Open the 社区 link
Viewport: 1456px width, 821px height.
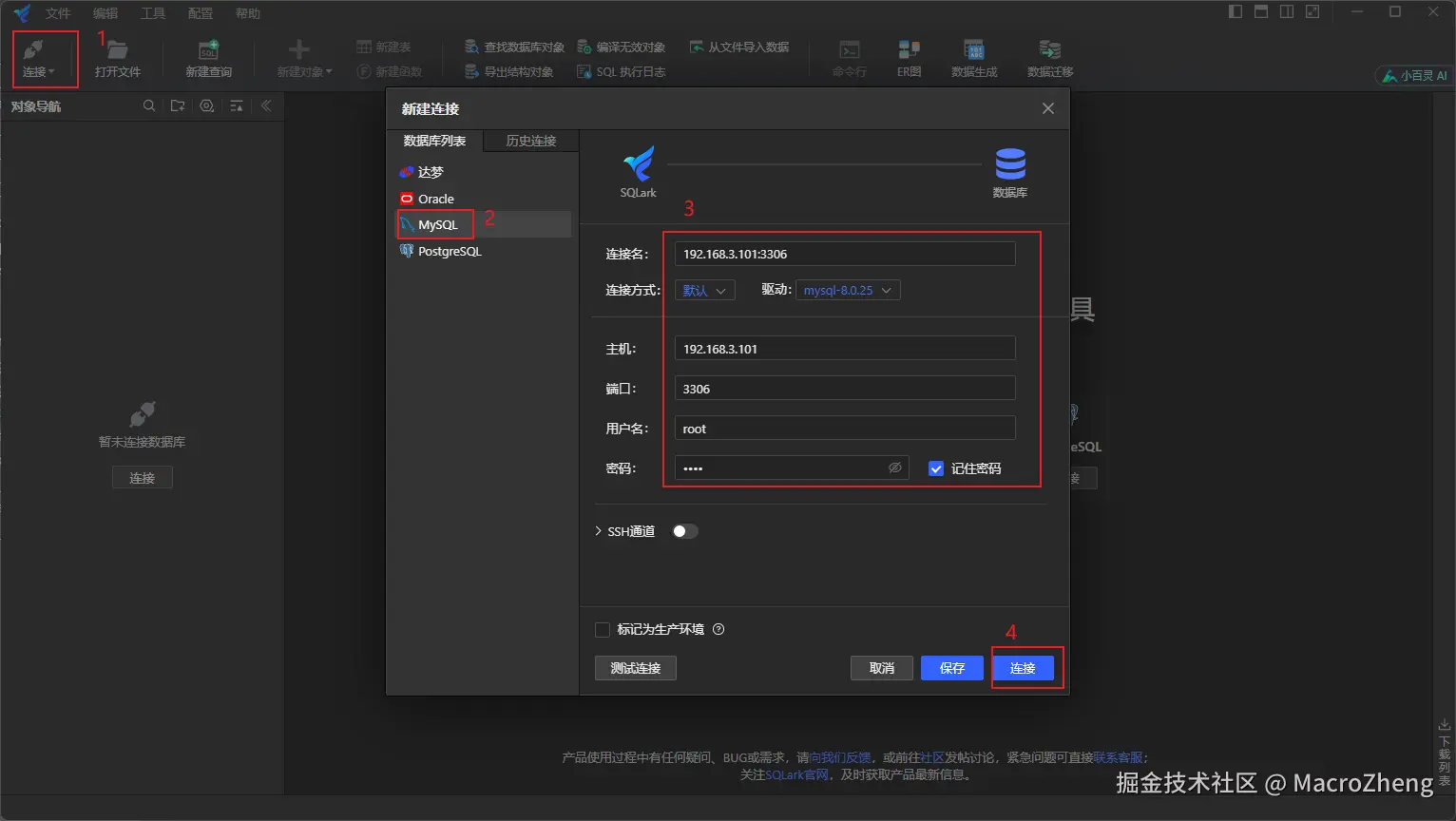click(x=931, y=757)
